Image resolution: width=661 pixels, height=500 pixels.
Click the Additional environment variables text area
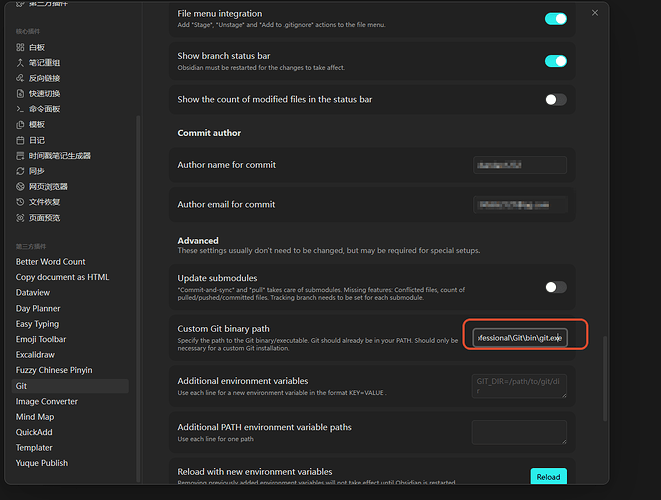[519, 386]
